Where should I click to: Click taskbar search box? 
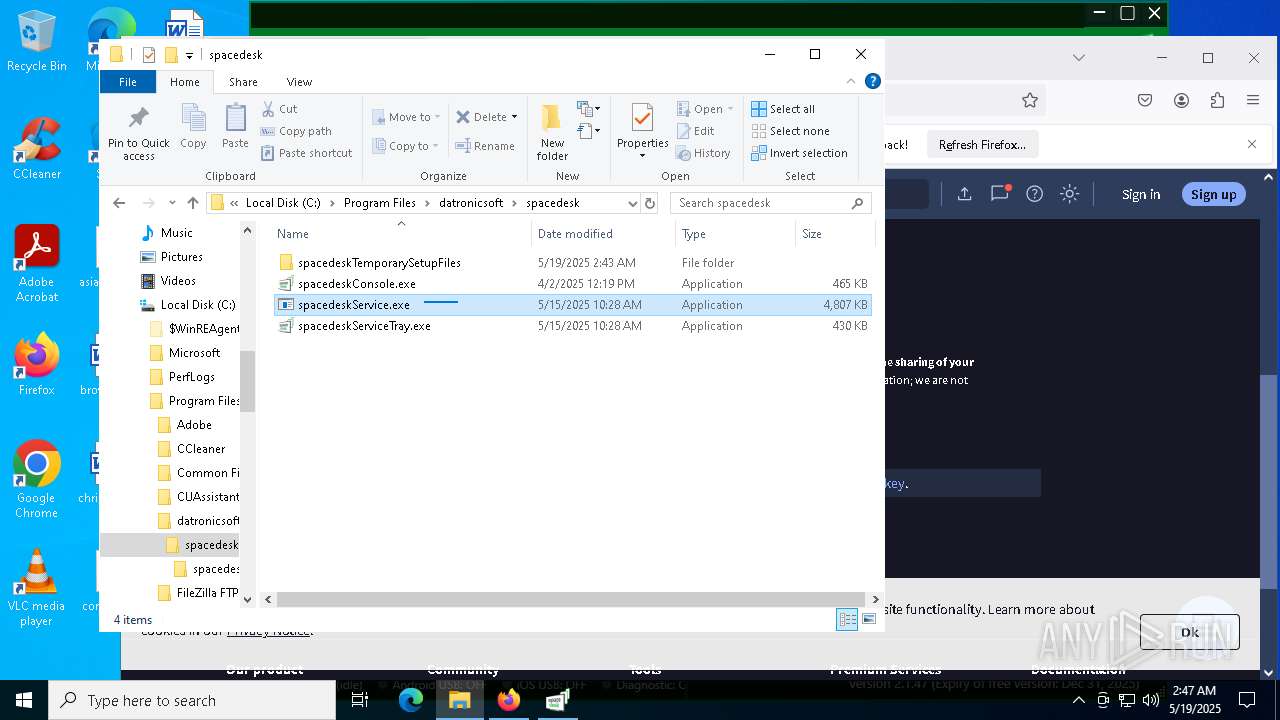coord(192,700)
